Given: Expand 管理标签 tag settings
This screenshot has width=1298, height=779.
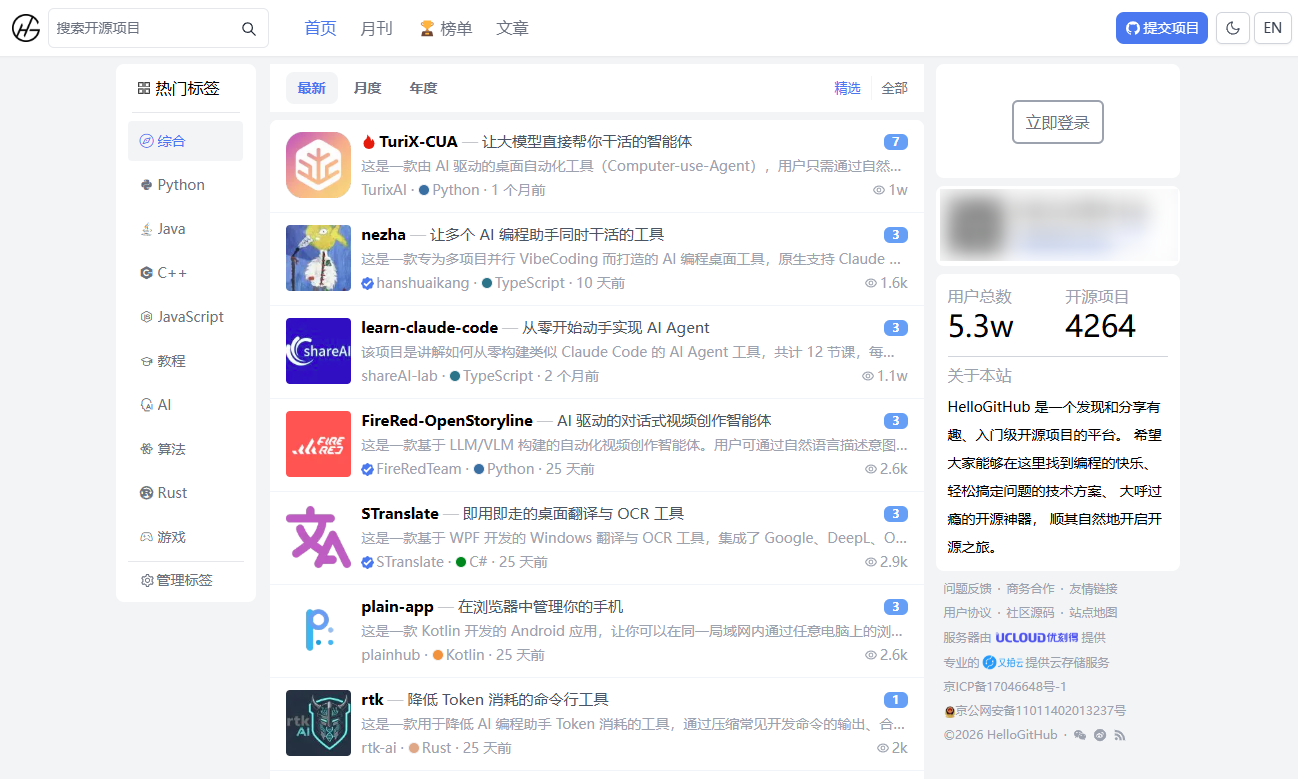Looking at the screenshot, I should pos(177,580).
